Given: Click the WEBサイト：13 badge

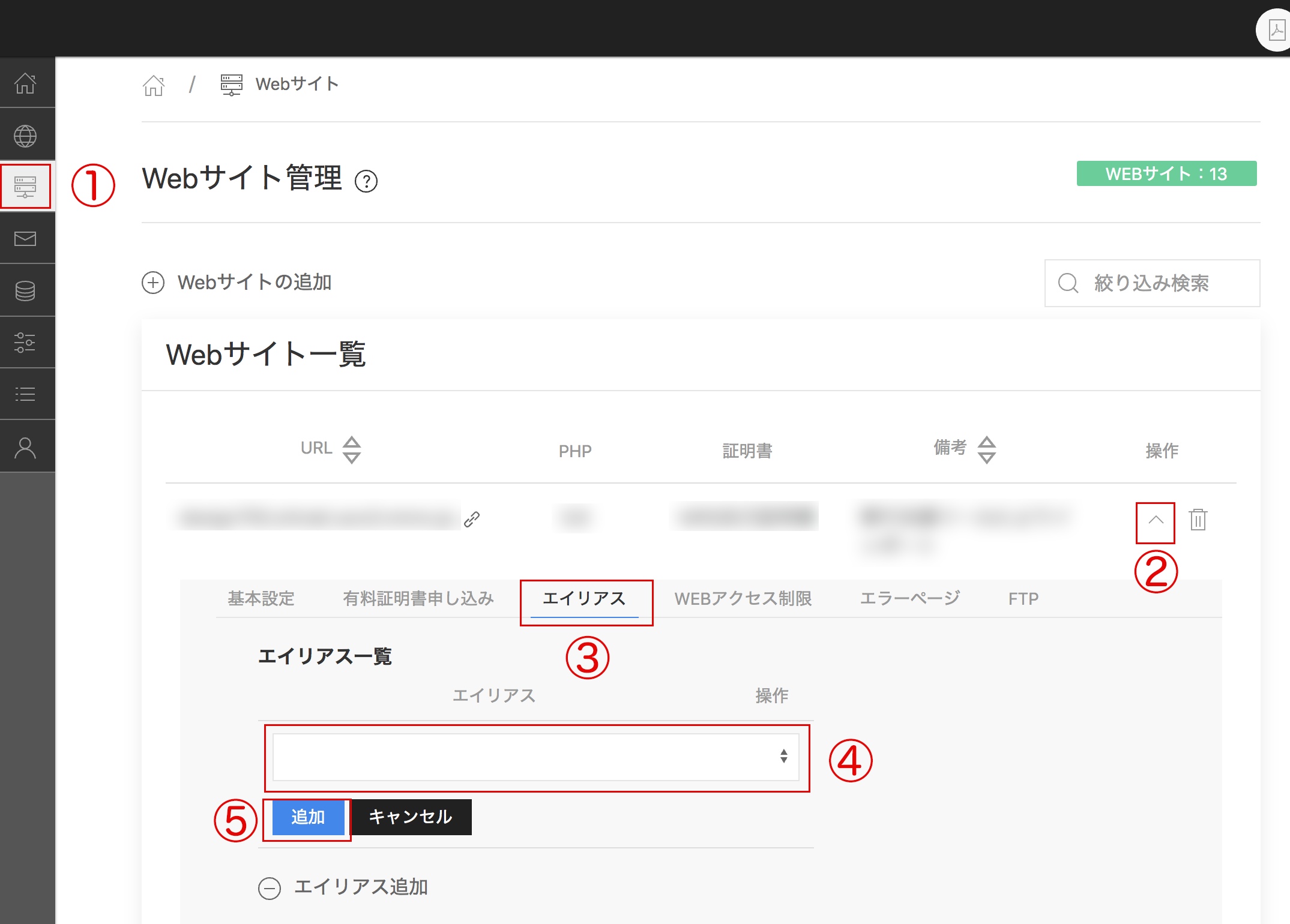Looking at the screenshot, I should [1166, 173].
